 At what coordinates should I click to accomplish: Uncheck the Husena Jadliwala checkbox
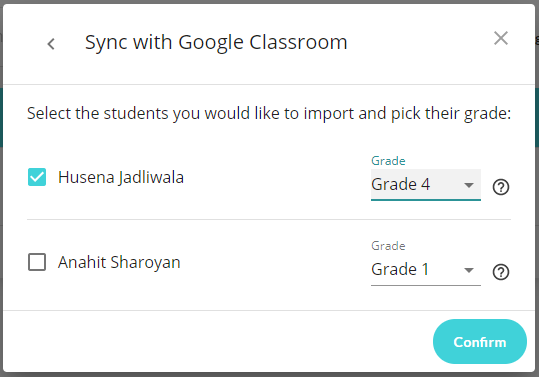point(37,177)
